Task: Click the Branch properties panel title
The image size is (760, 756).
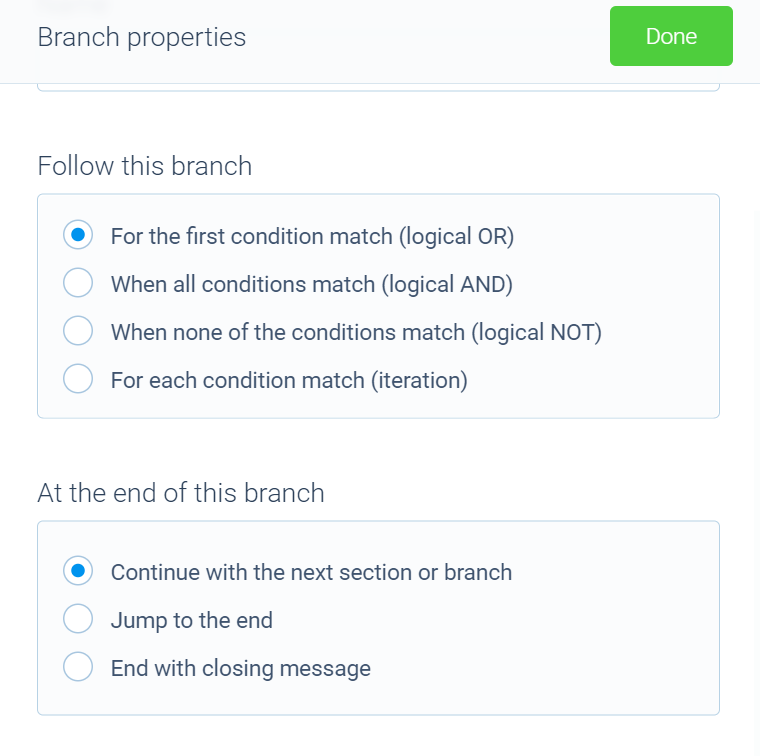Action: 142,37
